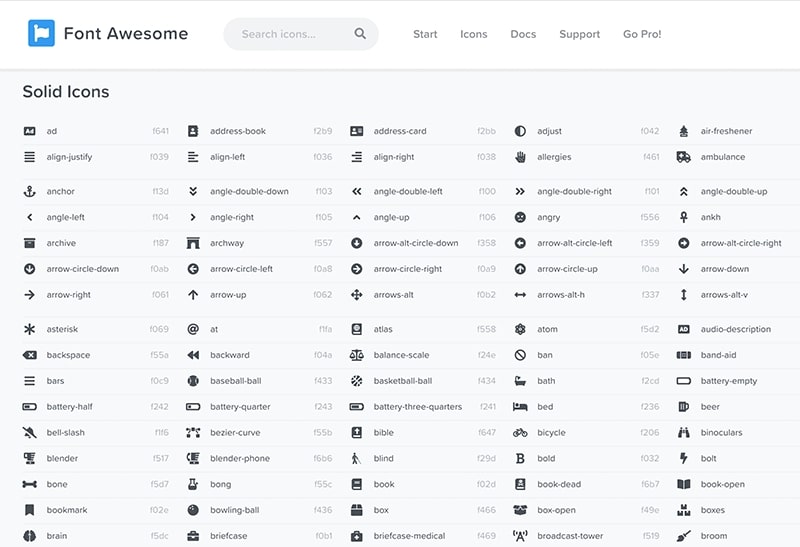Click the Solid Icons heading
The height and width of the screenshot is (547, 800).
[x=66, y=92]
